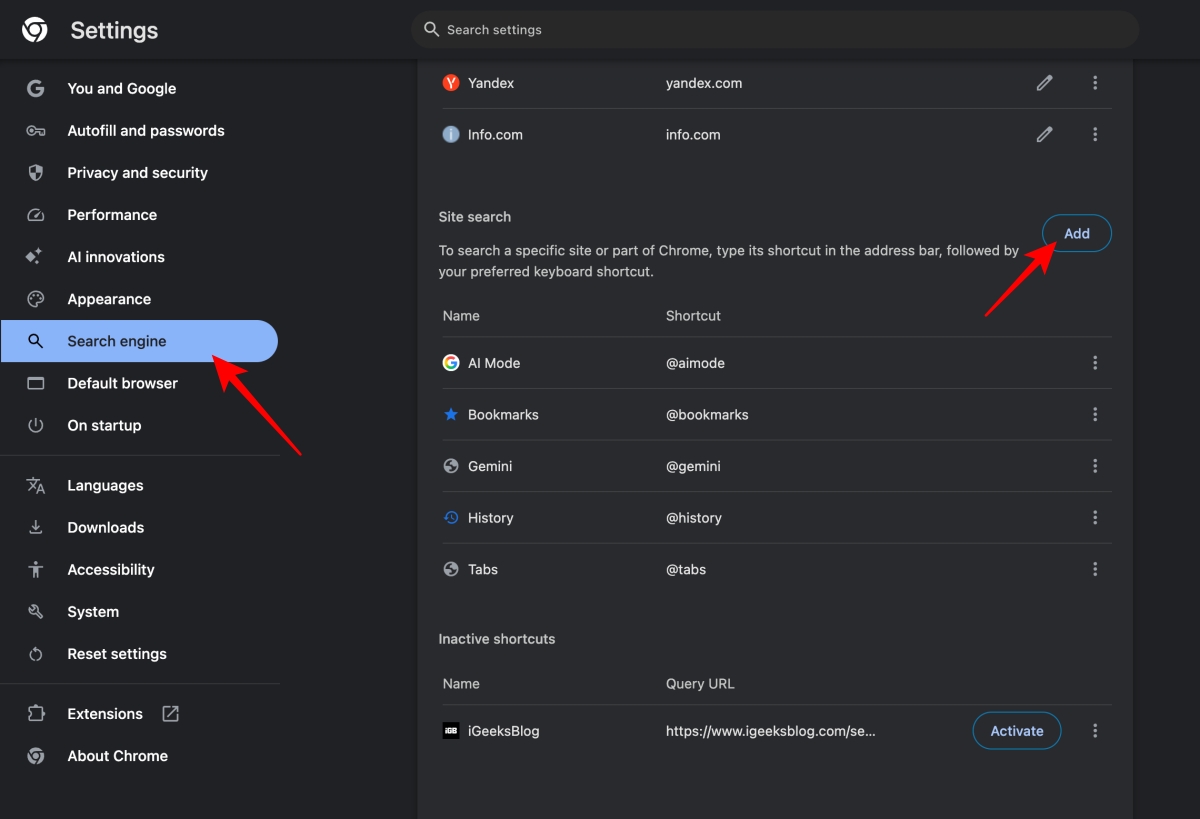Click the translate icon for Languages
The height and width of the screenshot is (819, 1200).
point(36,486)
